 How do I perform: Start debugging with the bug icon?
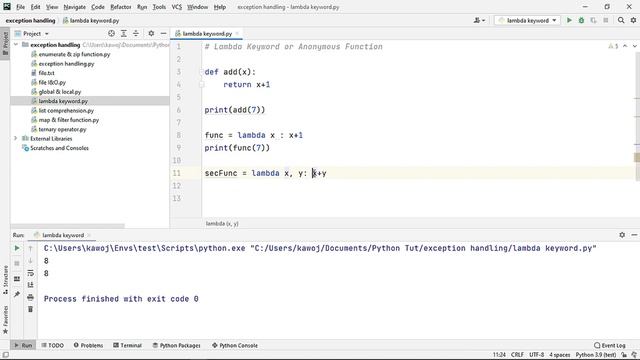pos(581,20)
